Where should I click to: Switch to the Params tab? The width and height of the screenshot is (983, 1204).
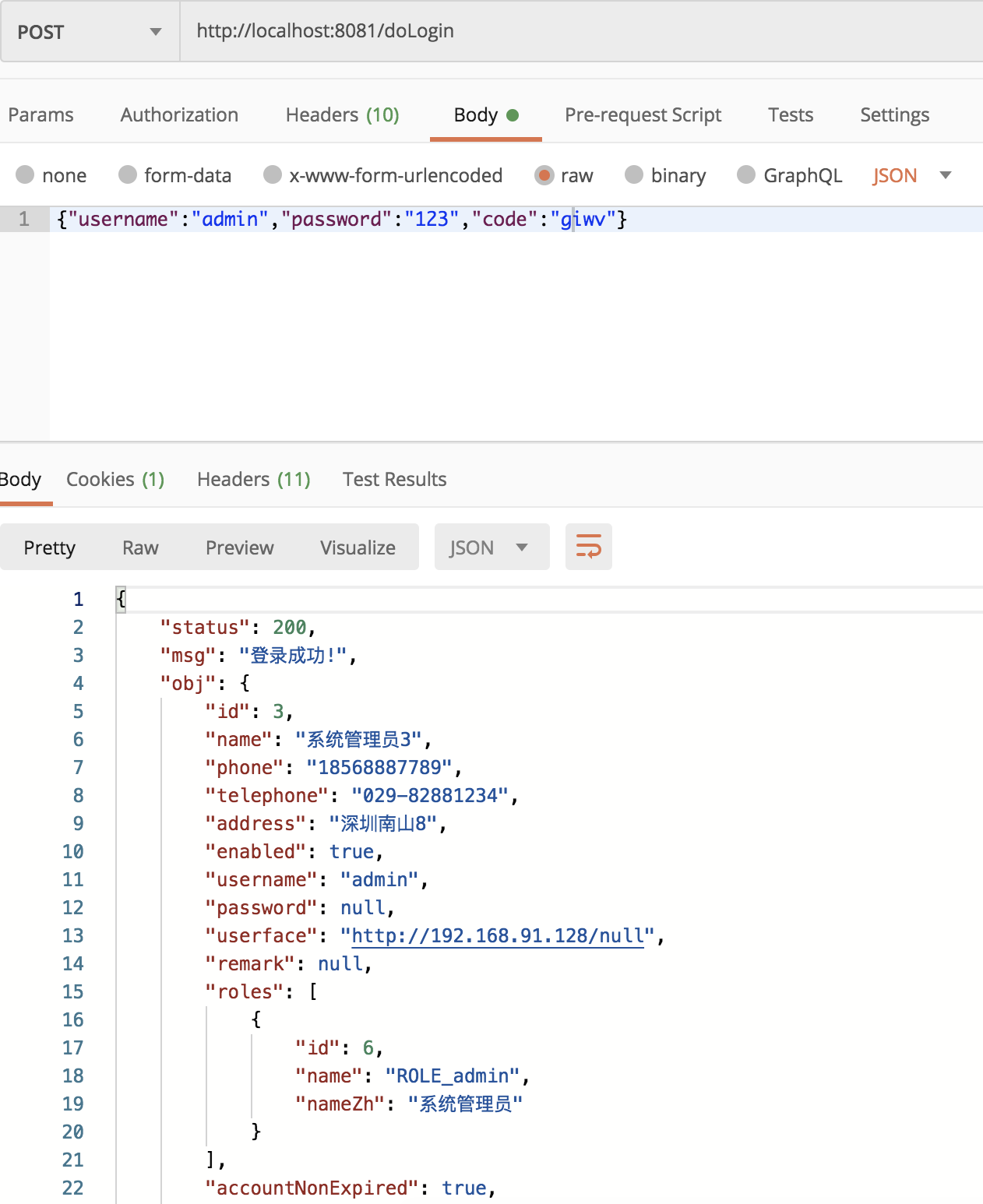(41, 115)
